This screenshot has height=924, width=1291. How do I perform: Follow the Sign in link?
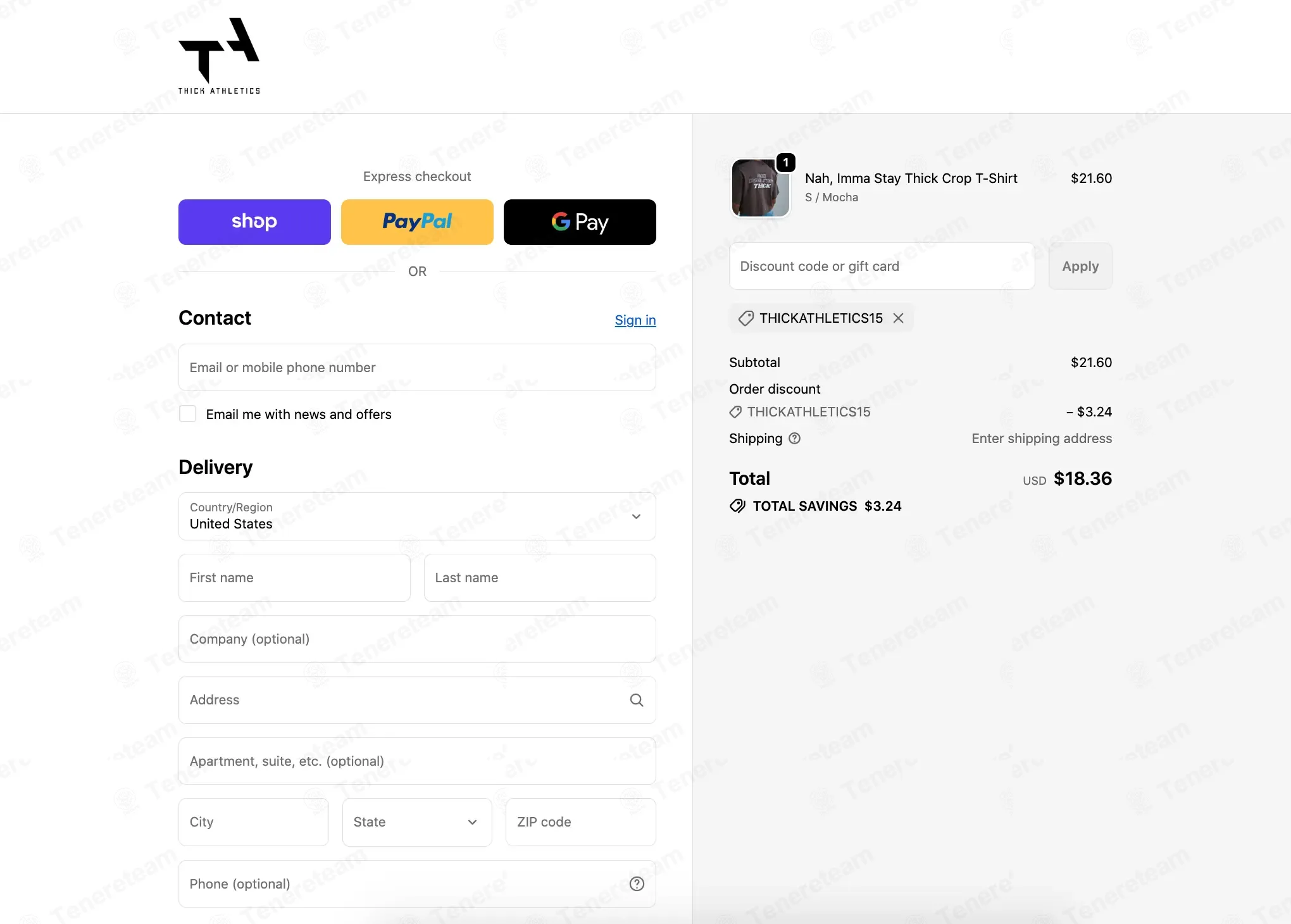[635, 320]
